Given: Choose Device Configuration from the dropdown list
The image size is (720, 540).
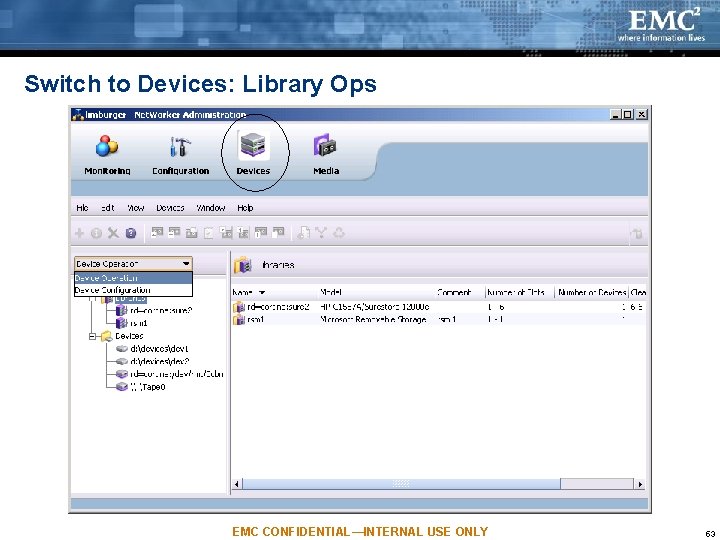Looking at the screenshot, I should coord(133,290).
